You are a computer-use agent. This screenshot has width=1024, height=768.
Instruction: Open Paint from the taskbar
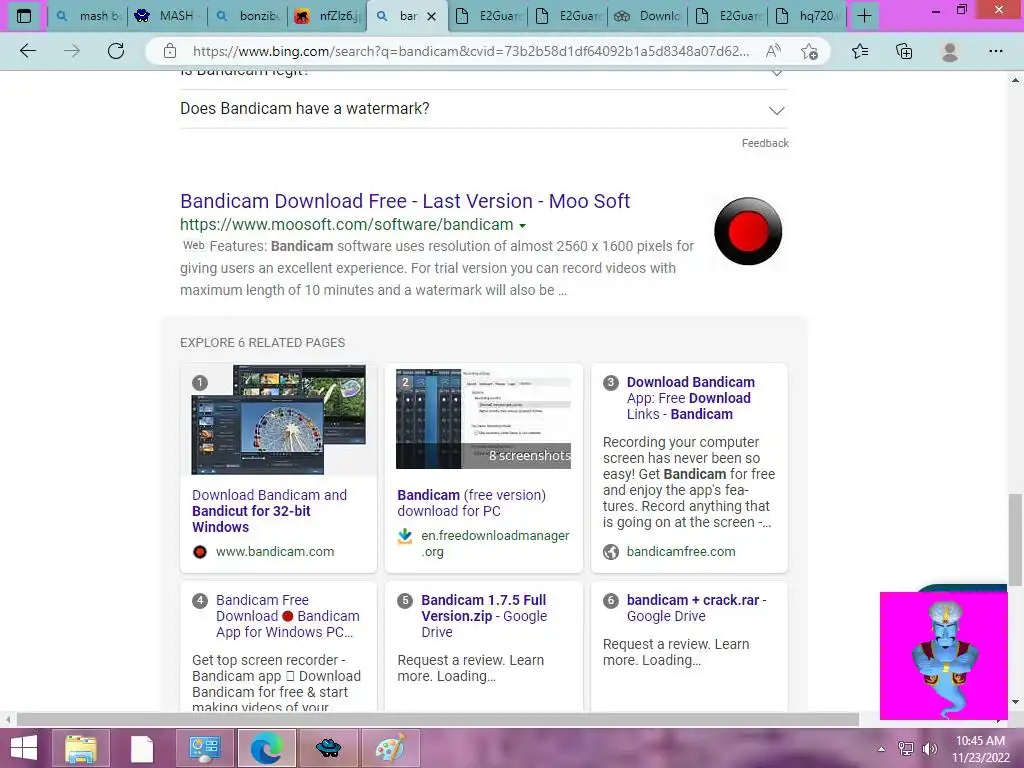pyautogui.click(x=391, y=748)
